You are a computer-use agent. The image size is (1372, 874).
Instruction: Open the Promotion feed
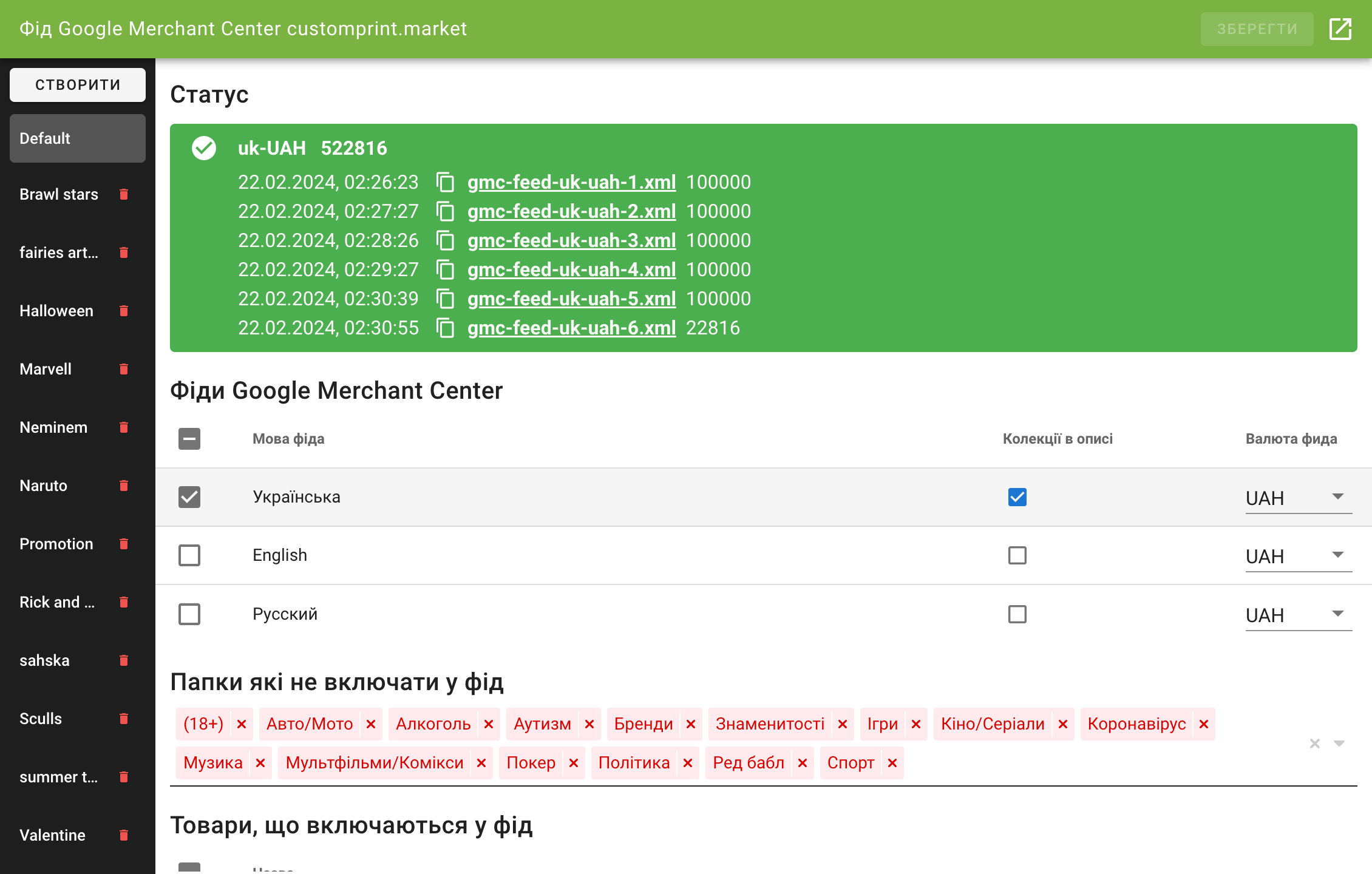tap(56, 544)
